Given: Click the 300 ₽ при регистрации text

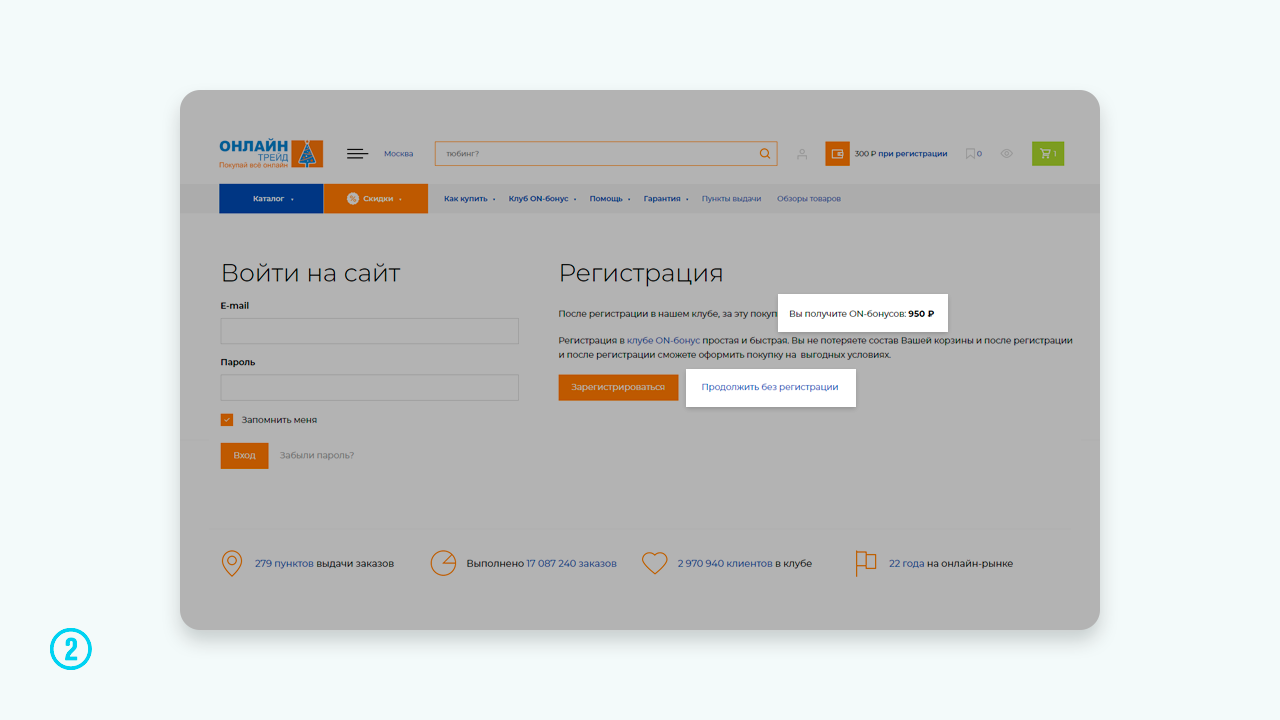Looking at the screenshot, I should pyautogui.click(x=900, y=154).
